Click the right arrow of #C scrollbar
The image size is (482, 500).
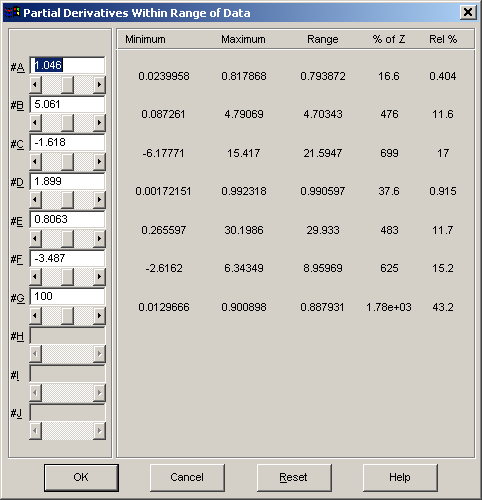pyautogui.click(x=99, y=162)
